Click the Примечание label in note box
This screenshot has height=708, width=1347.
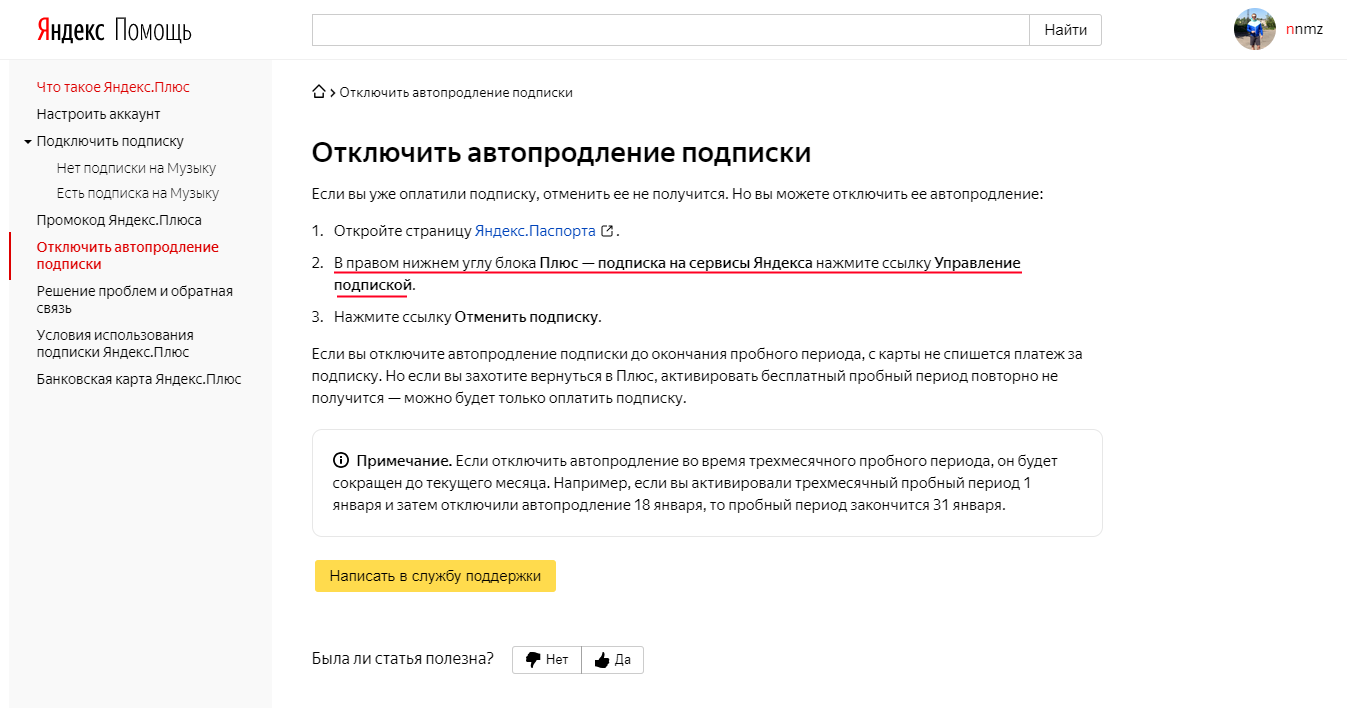(404, 461)
